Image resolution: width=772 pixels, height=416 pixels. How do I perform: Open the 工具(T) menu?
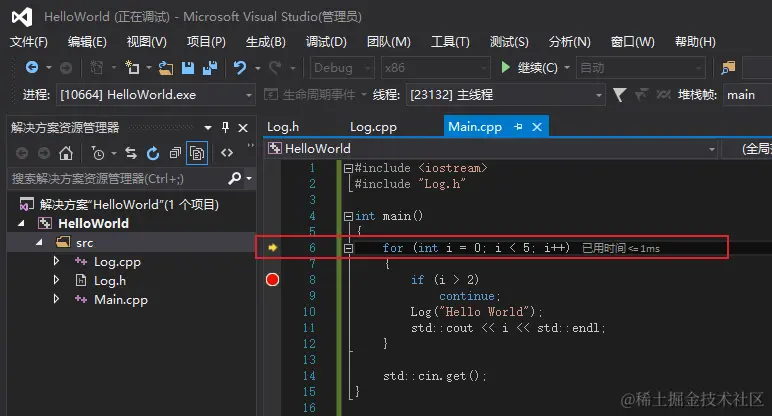point(450,42)
